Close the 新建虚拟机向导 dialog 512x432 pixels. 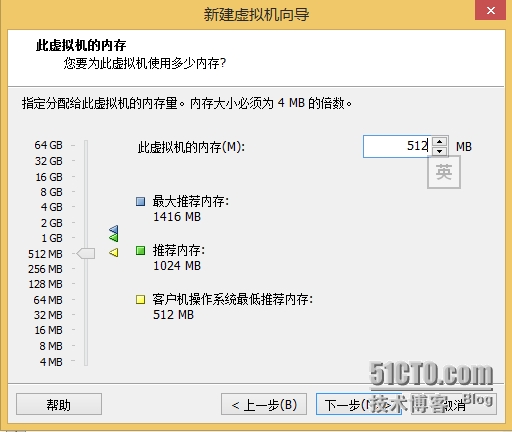[491, 10]
